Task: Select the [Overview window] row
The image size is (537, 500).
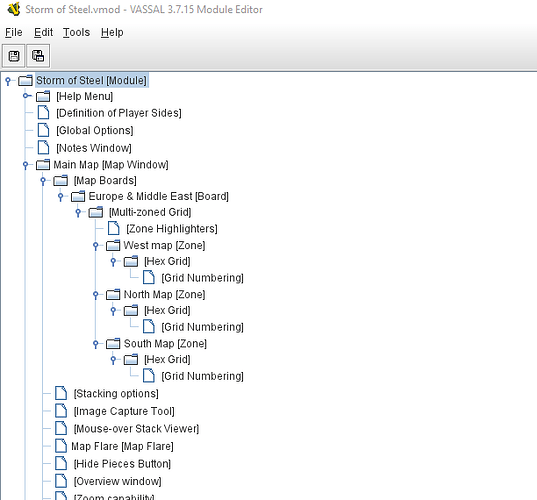Action: [117, 481]
